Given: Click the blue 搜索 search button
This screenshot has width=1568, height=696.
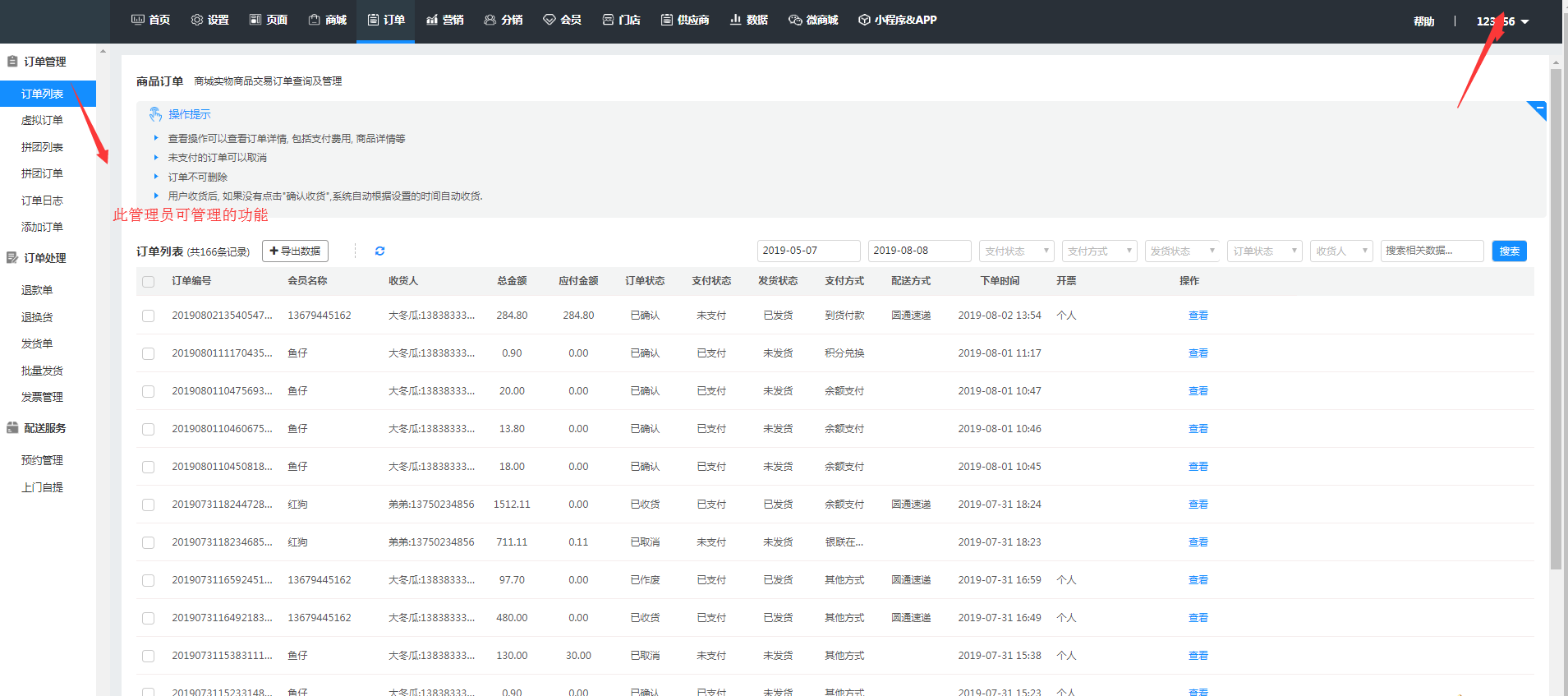Looking at the screenshot, I should pos(1509,251).
